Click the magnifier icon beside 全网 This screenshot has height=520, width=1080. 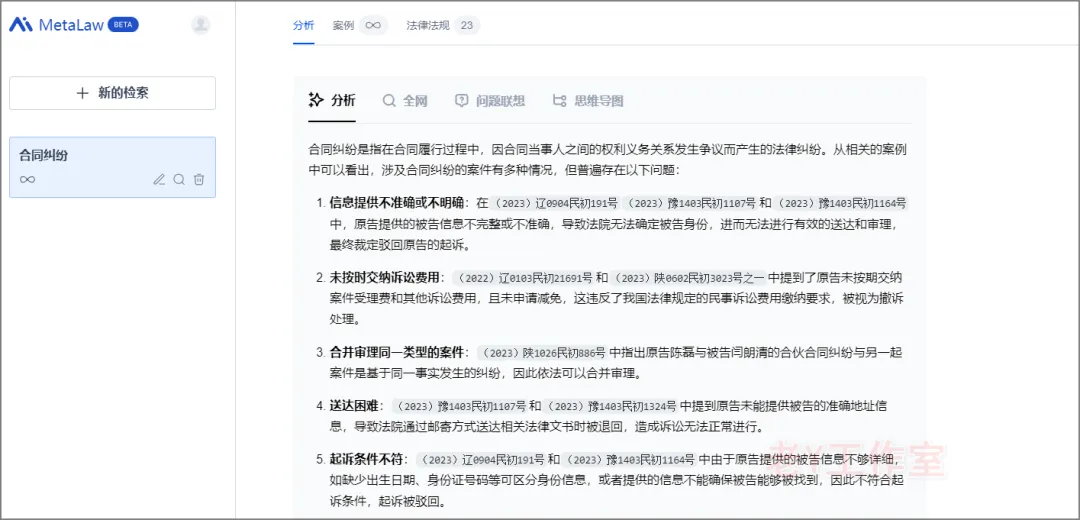pos(389,101)
